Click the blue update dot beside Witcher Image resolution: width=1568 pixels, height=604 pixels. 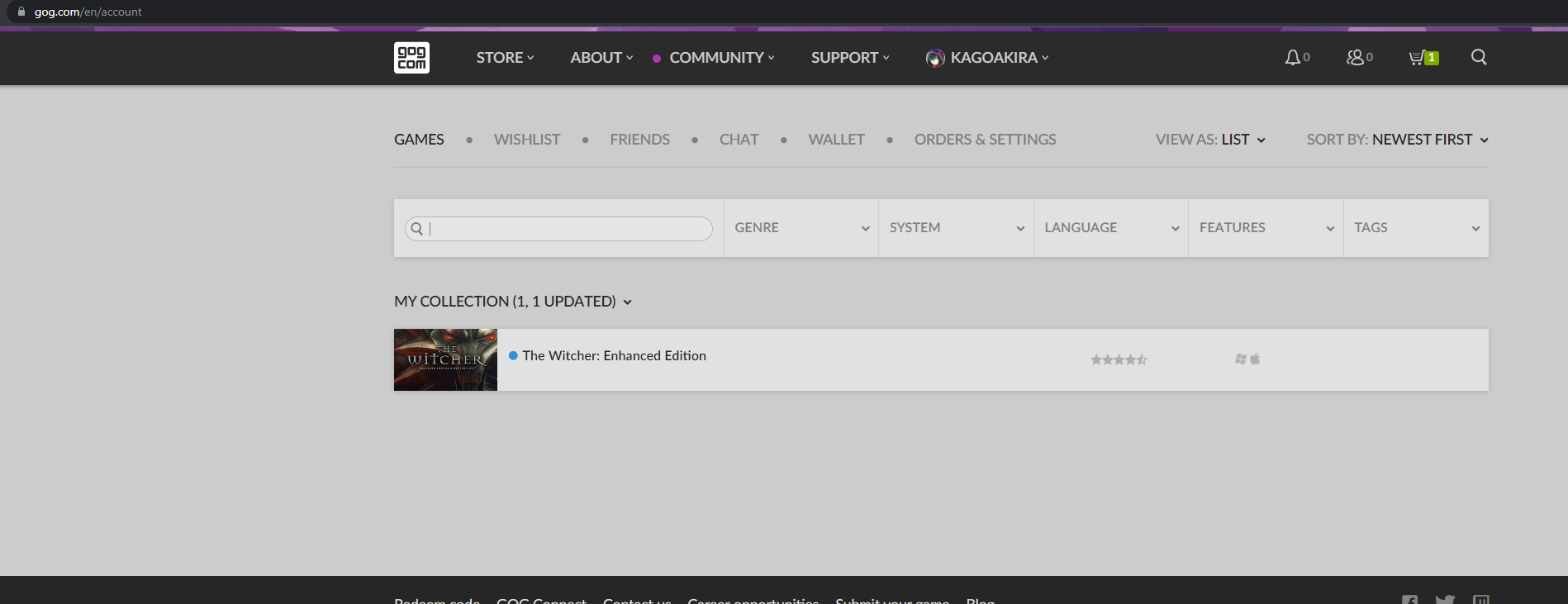point(513,355)
